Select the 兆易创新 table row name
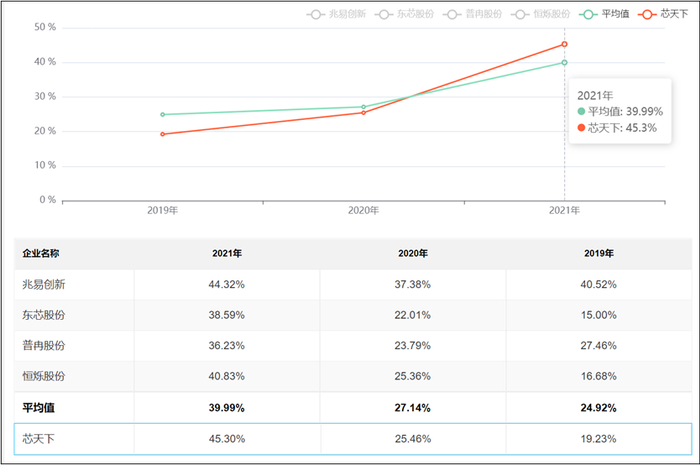 pyautogui.click(x=44, y=284)
